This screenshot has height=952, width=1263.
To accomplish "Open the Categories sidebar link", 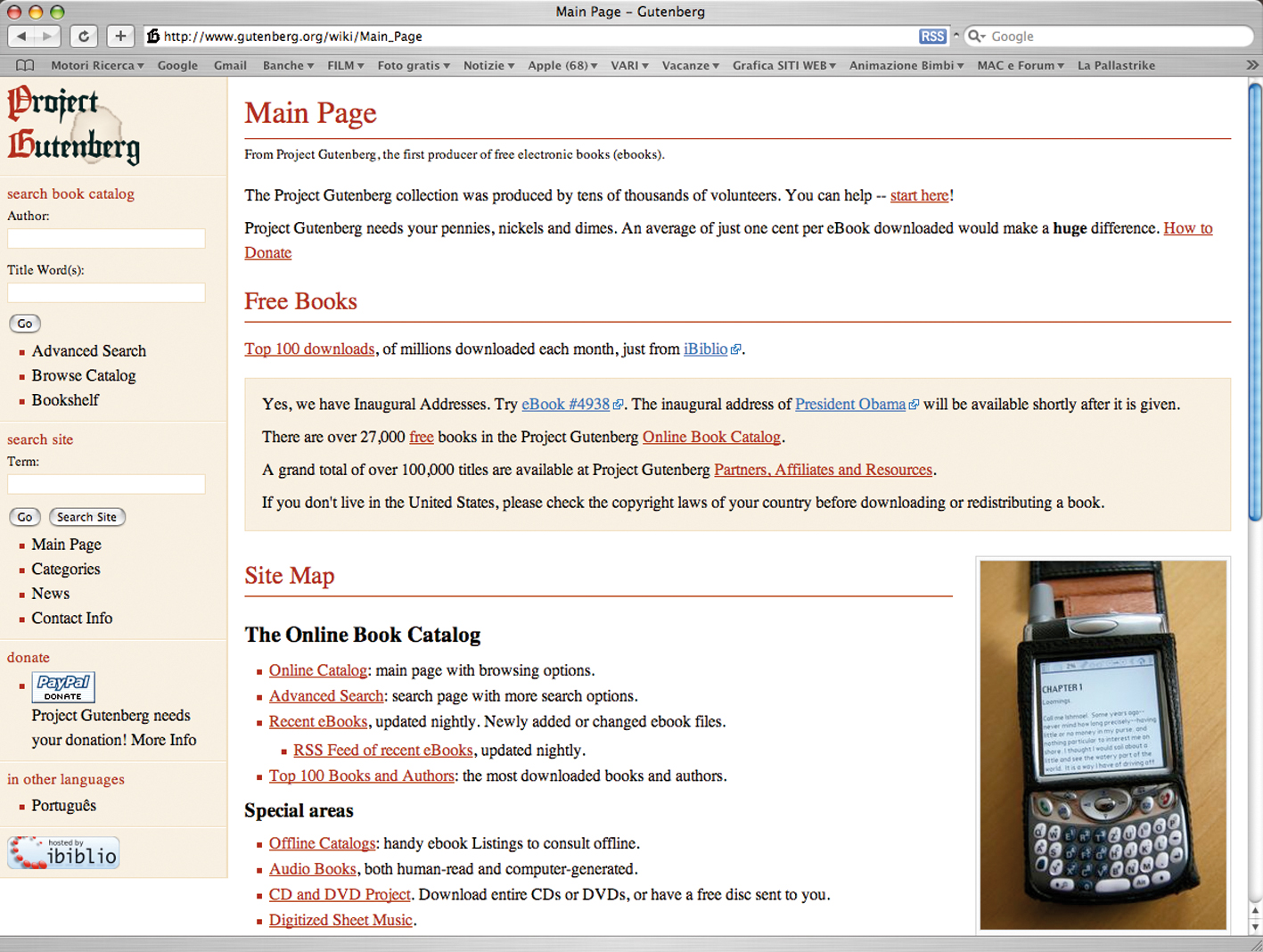I will 66,569.
